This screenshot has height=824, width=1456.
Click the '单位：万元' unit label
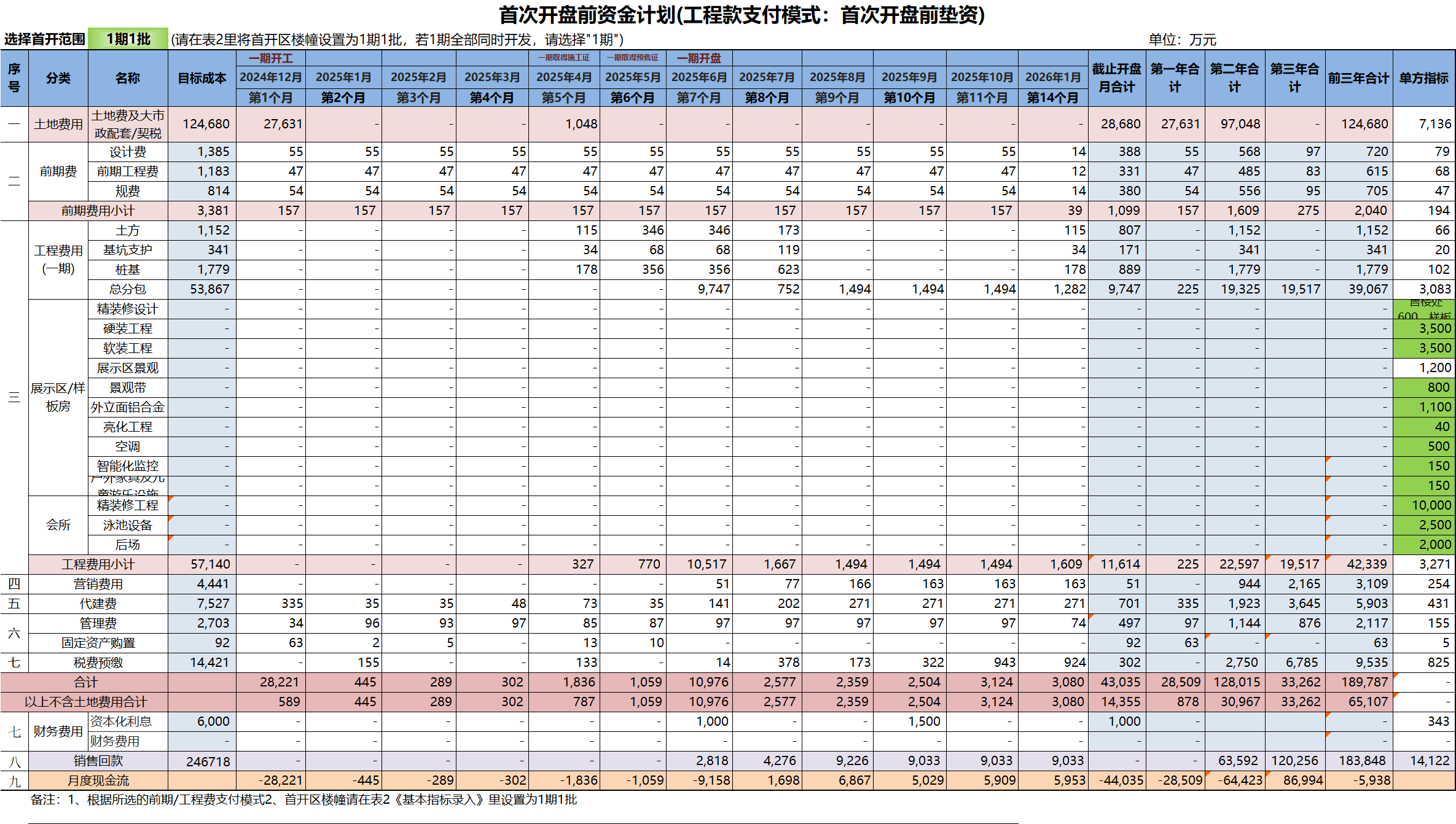tap(1182, 39)
